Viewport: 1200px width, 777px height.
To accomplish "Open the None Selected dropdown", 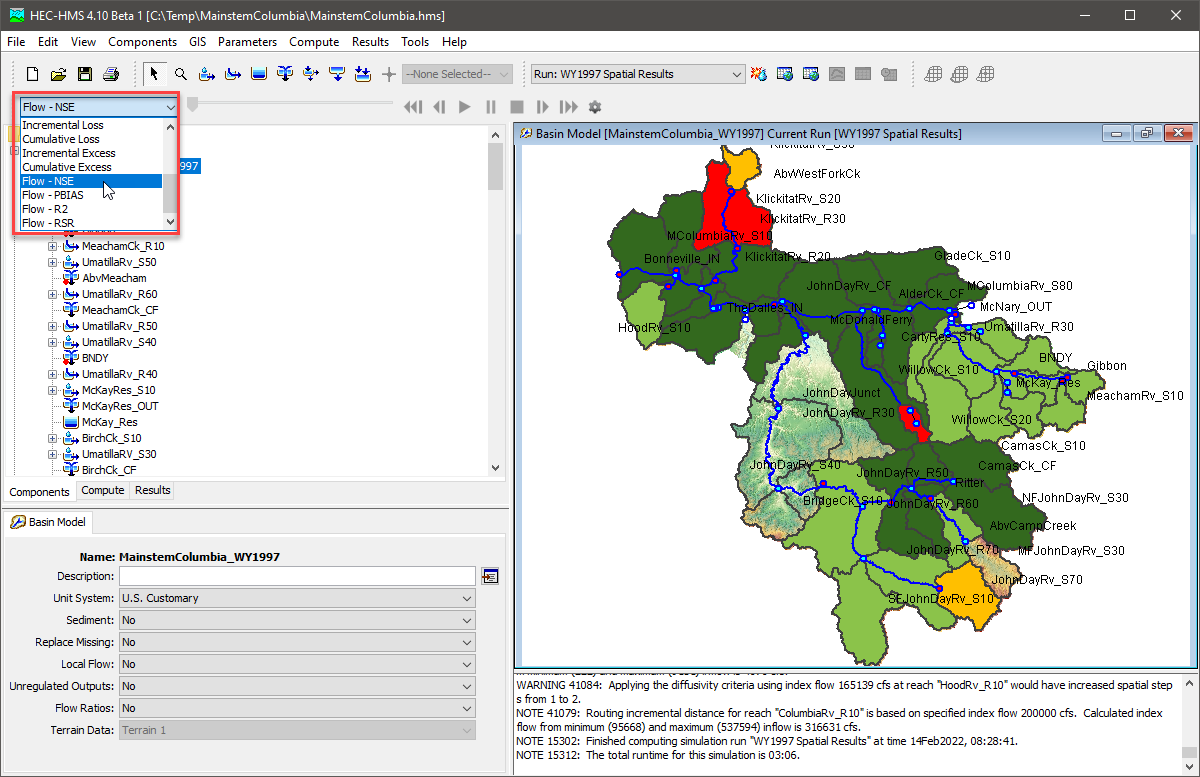I will (458, 74).
